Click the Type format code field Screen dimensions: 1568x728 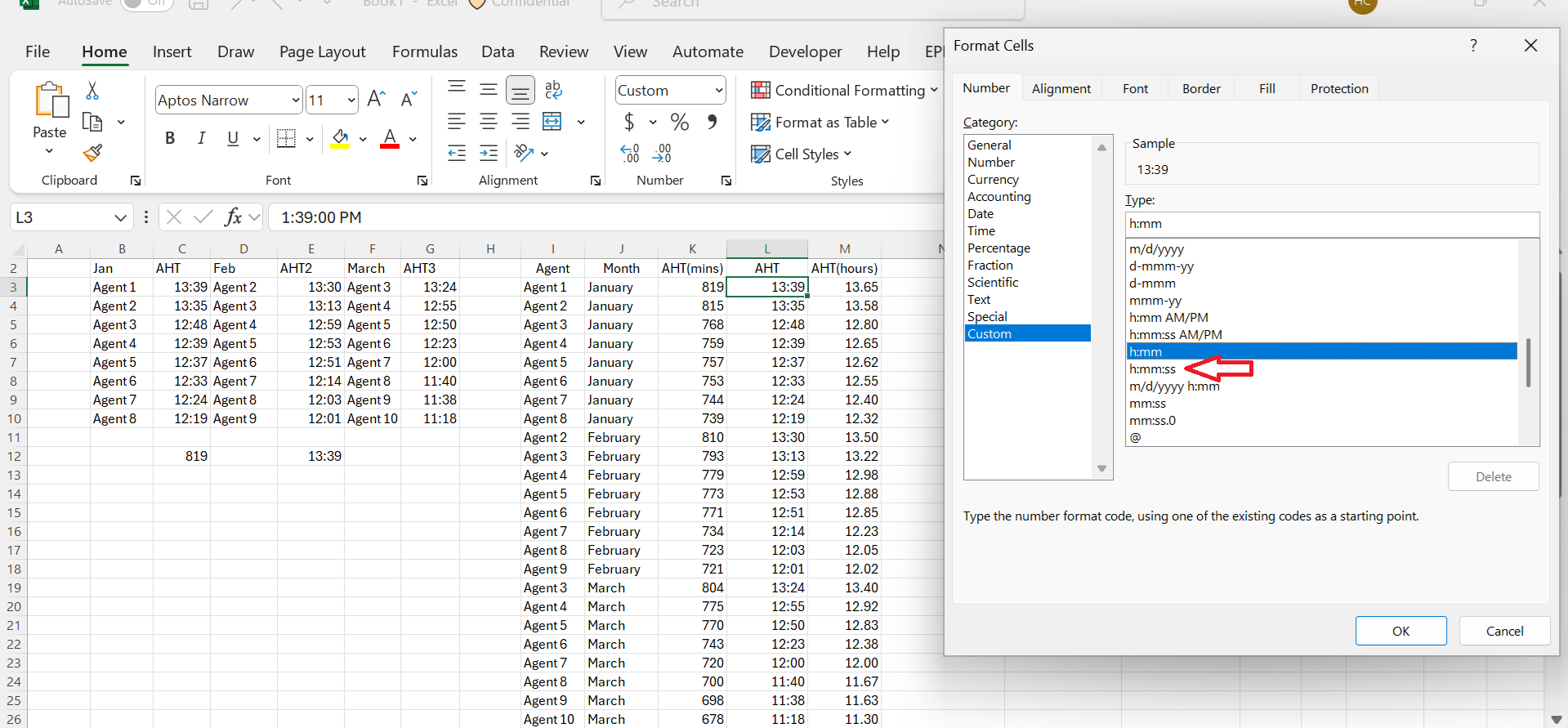pyautogui.click(x=1332, y=224)
